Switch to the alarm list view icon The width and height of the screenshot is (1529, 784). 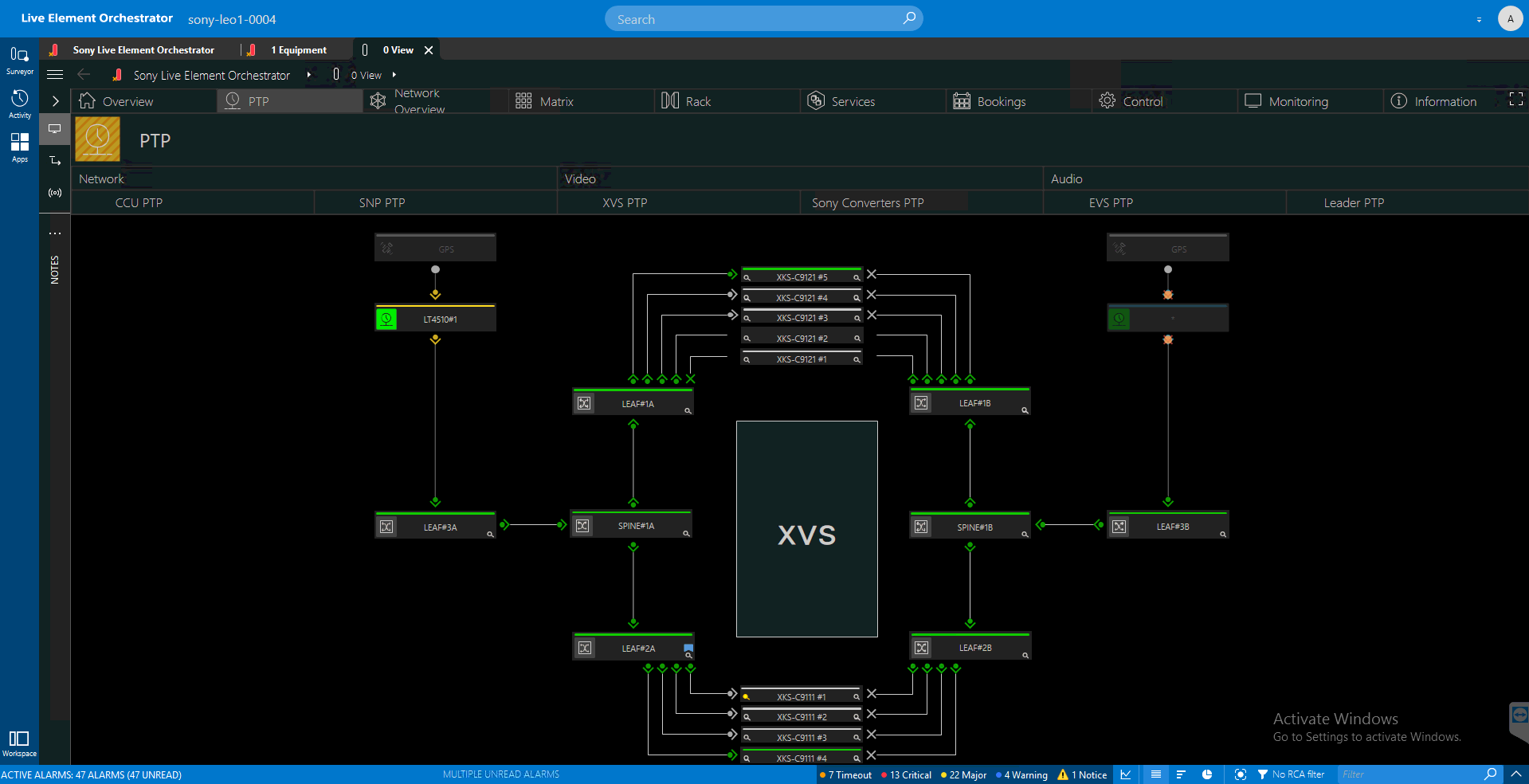[1155, 774]
